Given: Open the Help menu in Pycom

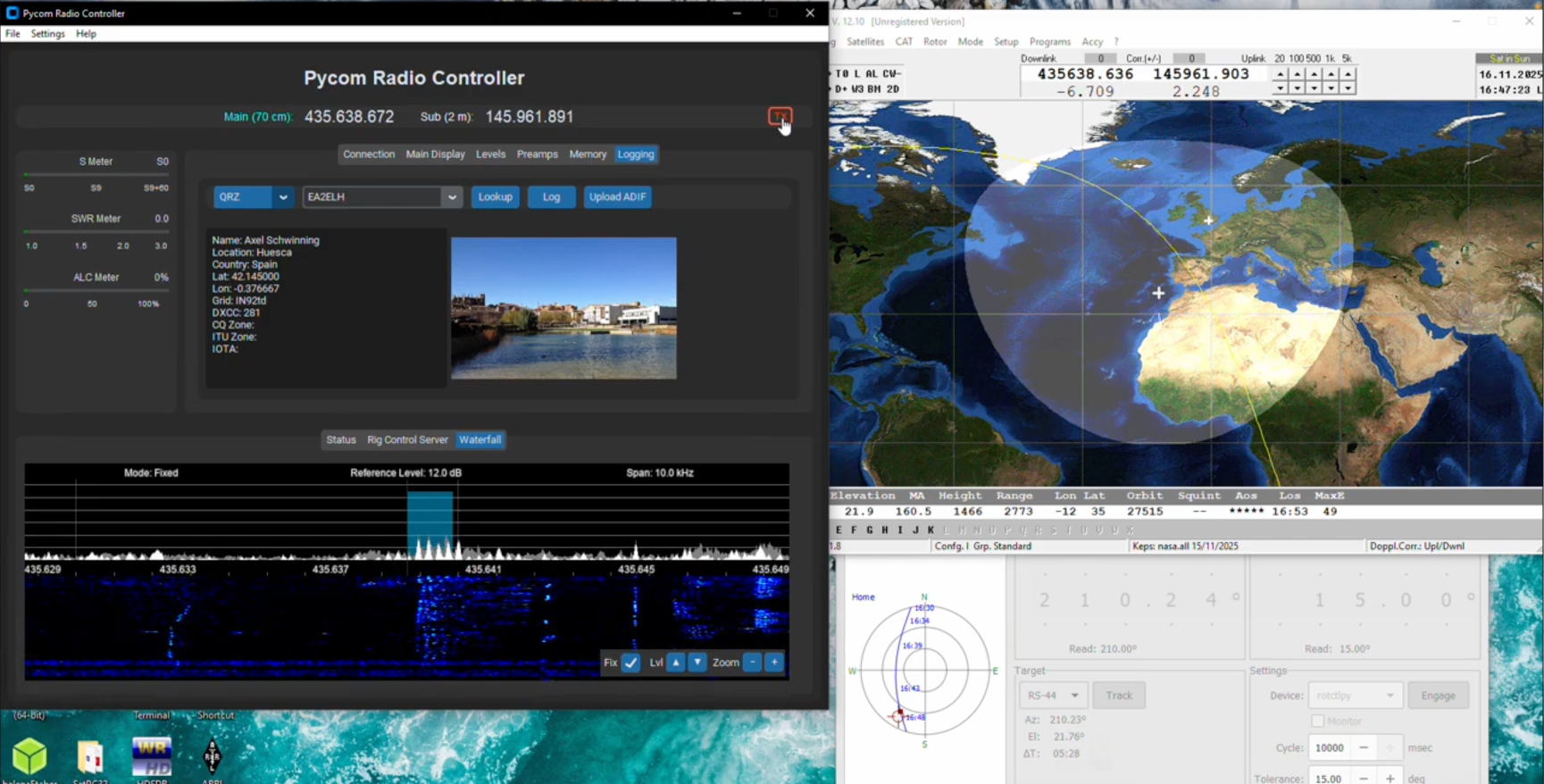Looking at the screenshot, I should click(86, 34).
